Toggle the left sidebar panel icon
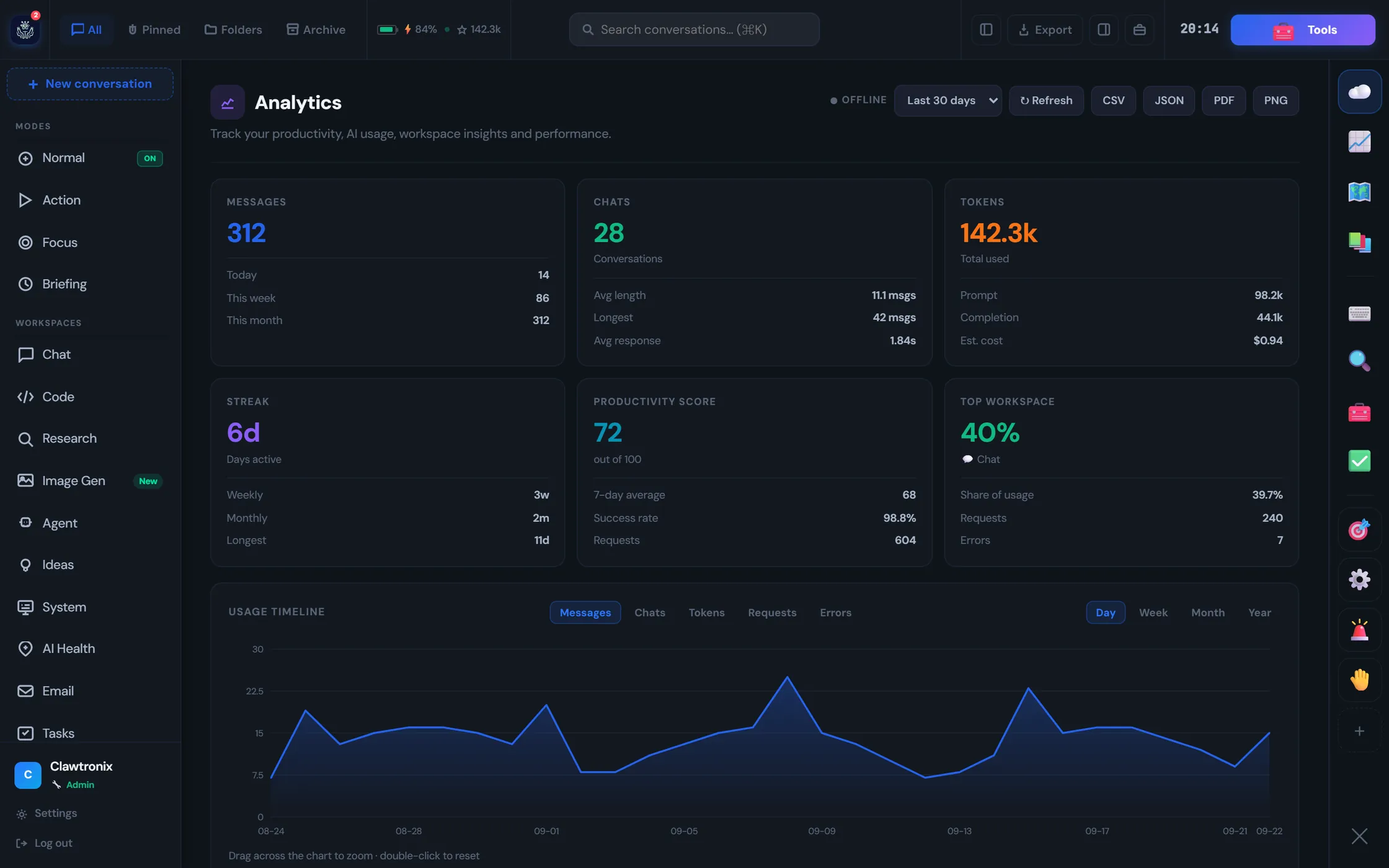The width and height of the screenshot is (1389, 868). 986,29
